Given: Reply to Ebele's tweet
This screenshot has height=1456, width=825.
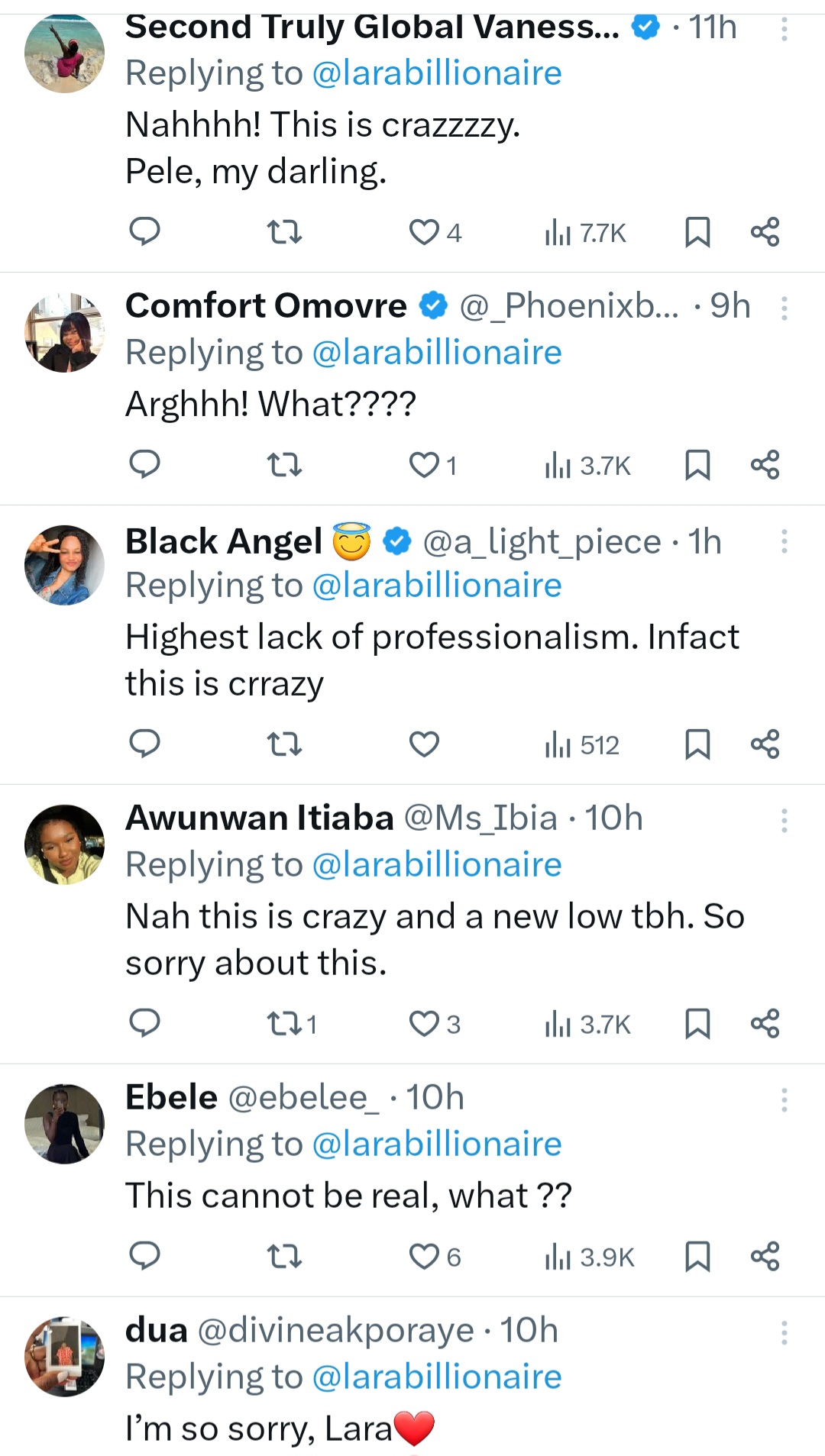Looking at the screenshot, I should coord(144,1256).
